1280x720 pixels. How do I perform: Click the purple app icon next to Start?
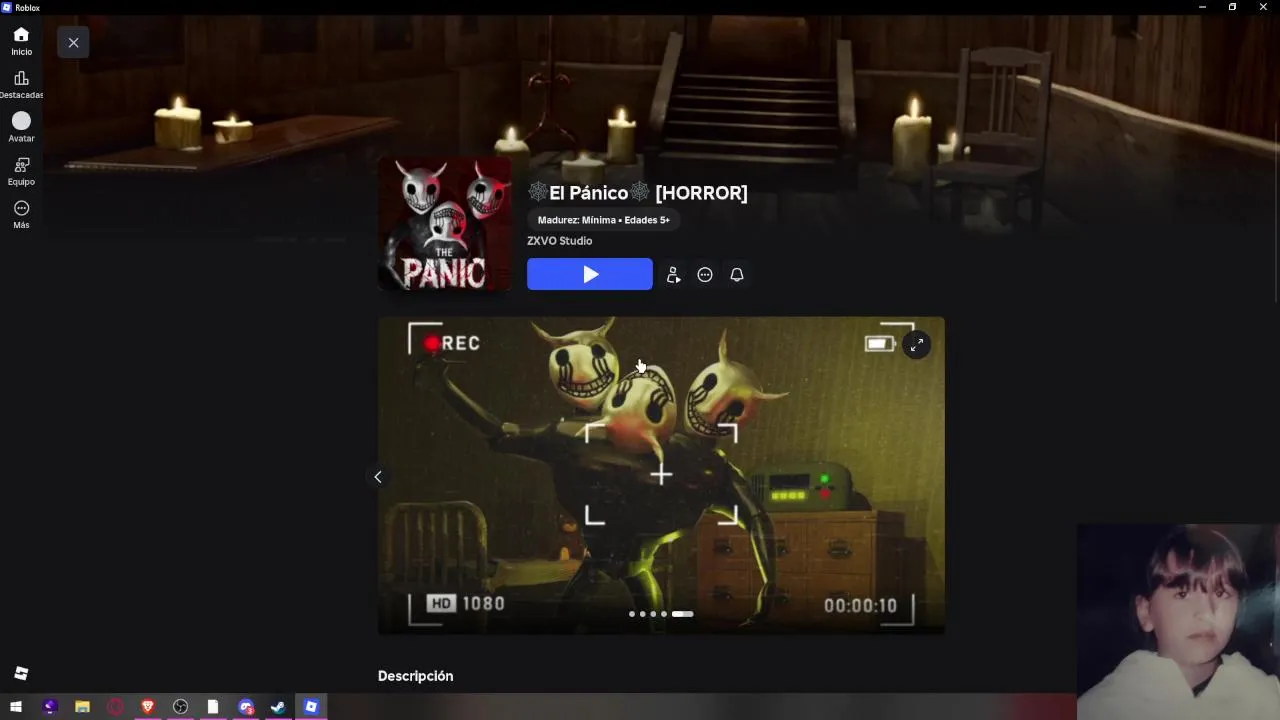50,707
